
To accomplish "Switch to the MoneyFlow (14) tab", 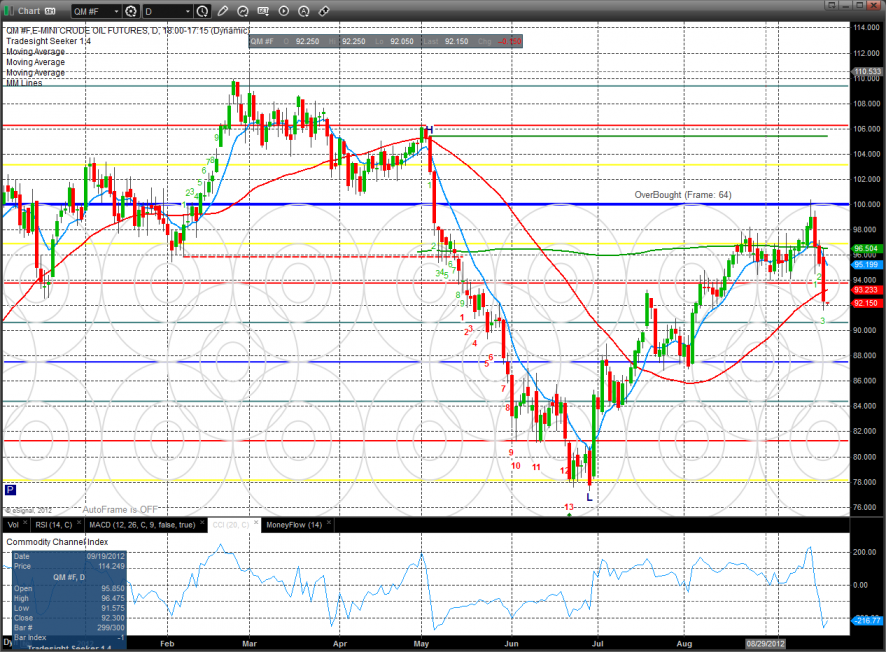I will click(x=294, y=524).
